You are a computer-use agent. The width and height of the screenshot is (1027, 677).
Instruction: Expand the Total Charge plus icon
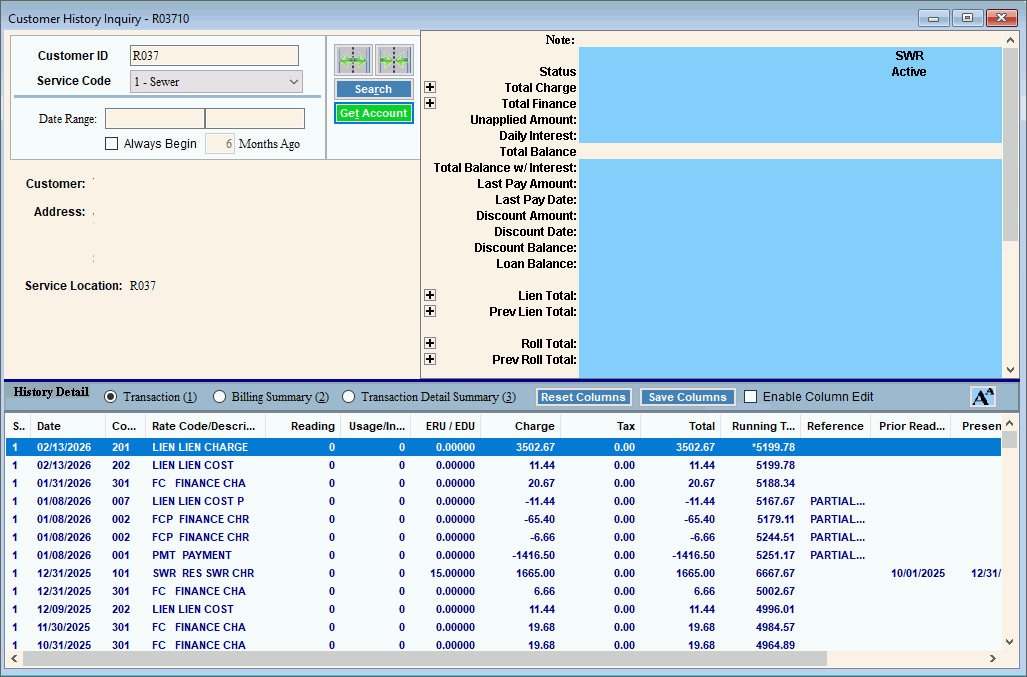tap(430, 88)
